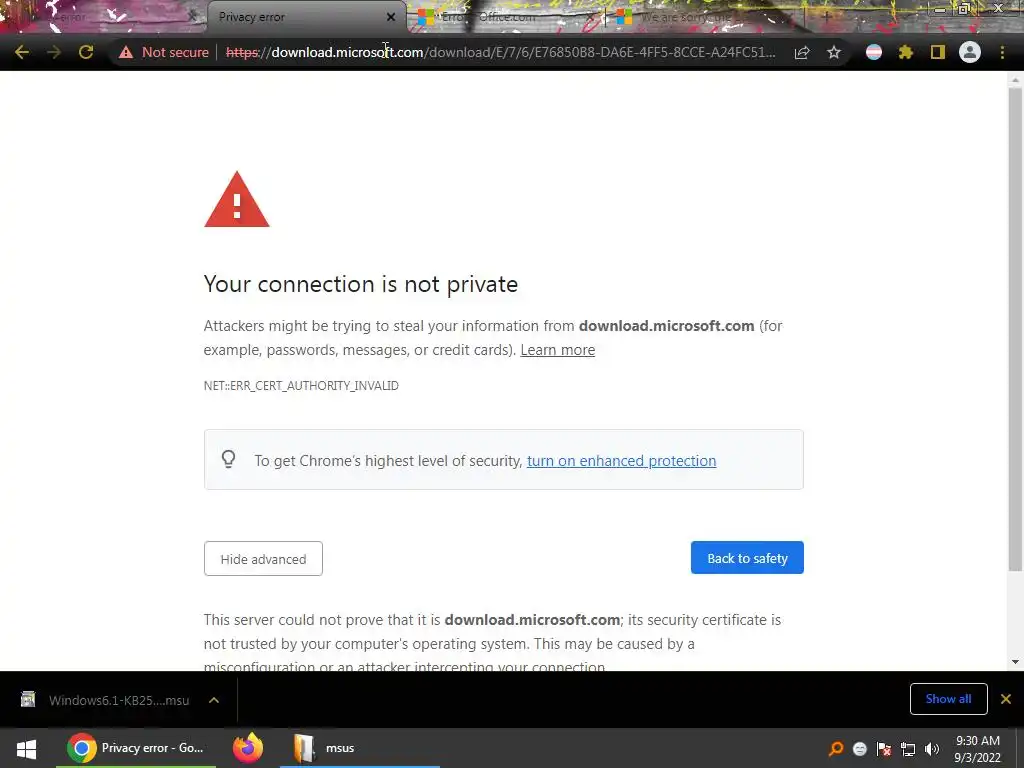Click the page scroll up arrow

click(x=1015, y=80)
